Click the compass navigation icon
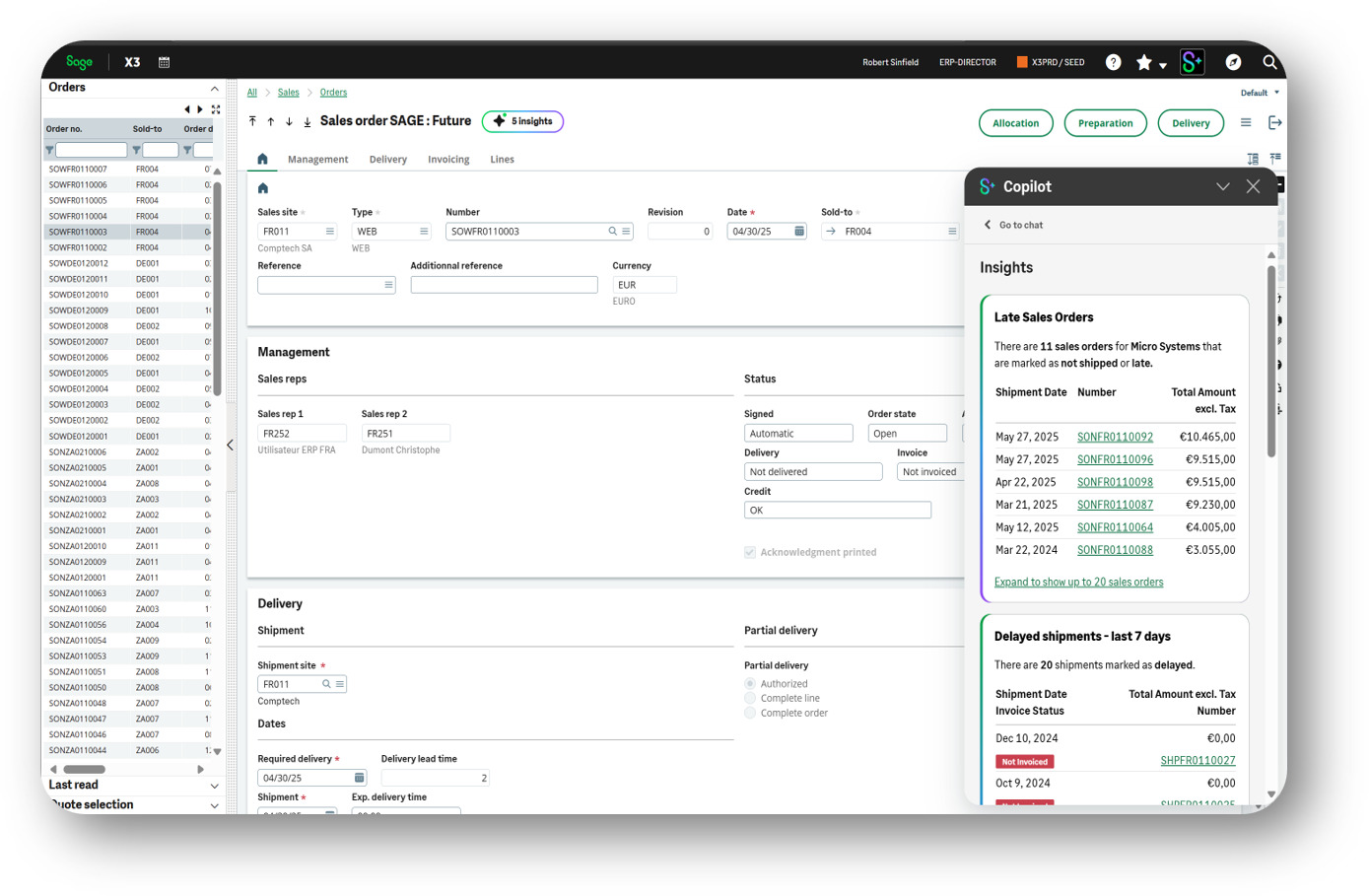Image resolution: width=1369 pixels, height=896 pixels. 1233,62
